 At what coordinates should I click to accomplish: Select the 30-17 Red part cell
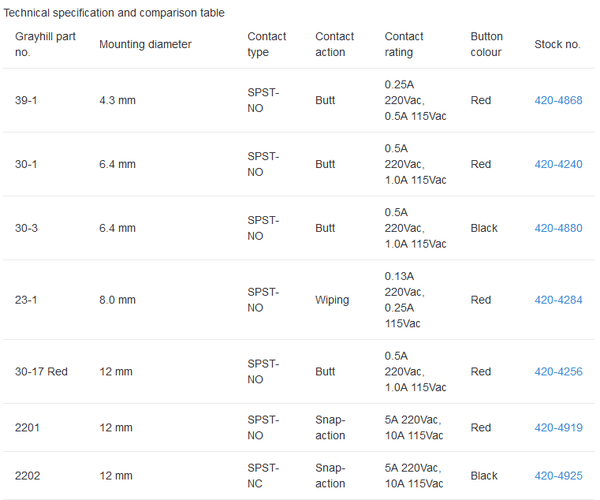click(x=41, y=372)
